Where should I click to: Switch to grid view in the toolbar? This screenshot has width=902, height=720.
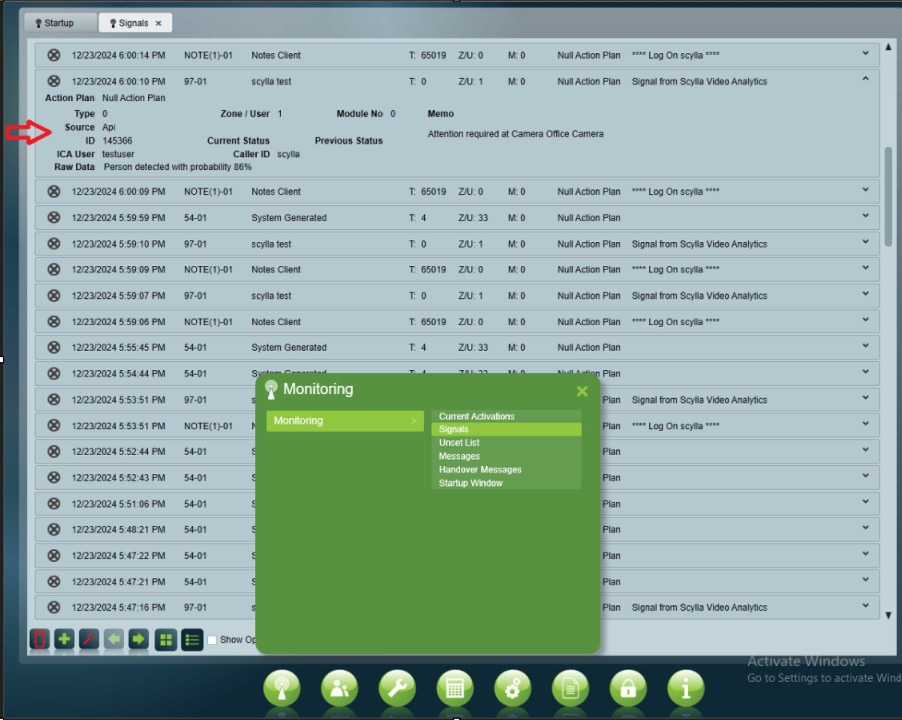pos(166,639)
